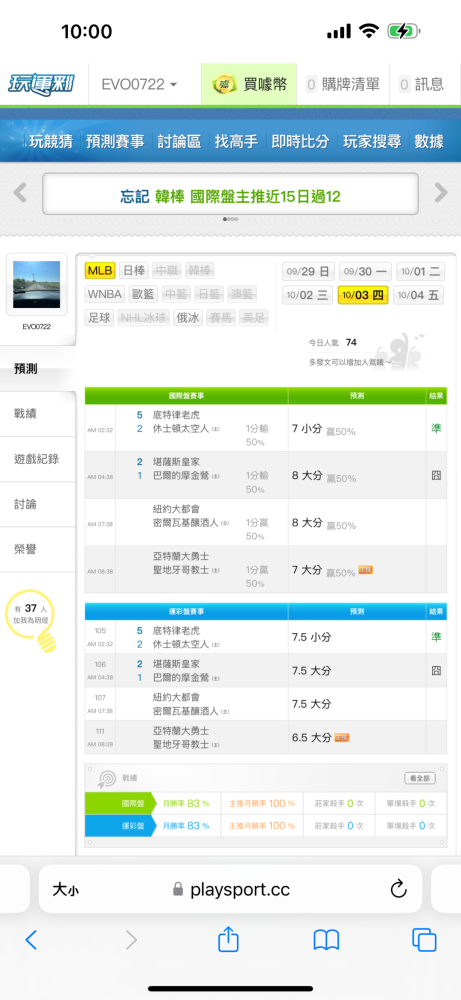This screenshot has width=461, height=1000.
Task: Select the 日棒 league filter
Action: 133,270
